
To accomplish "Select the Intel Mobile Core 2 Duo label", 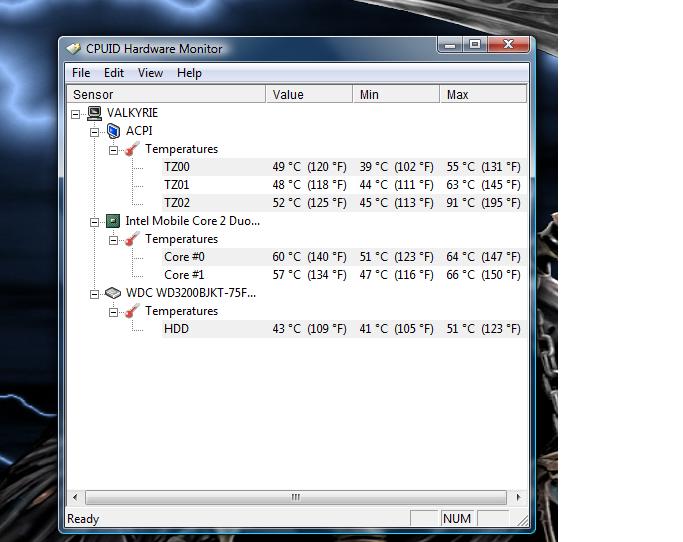I will (x=193, y=221).
